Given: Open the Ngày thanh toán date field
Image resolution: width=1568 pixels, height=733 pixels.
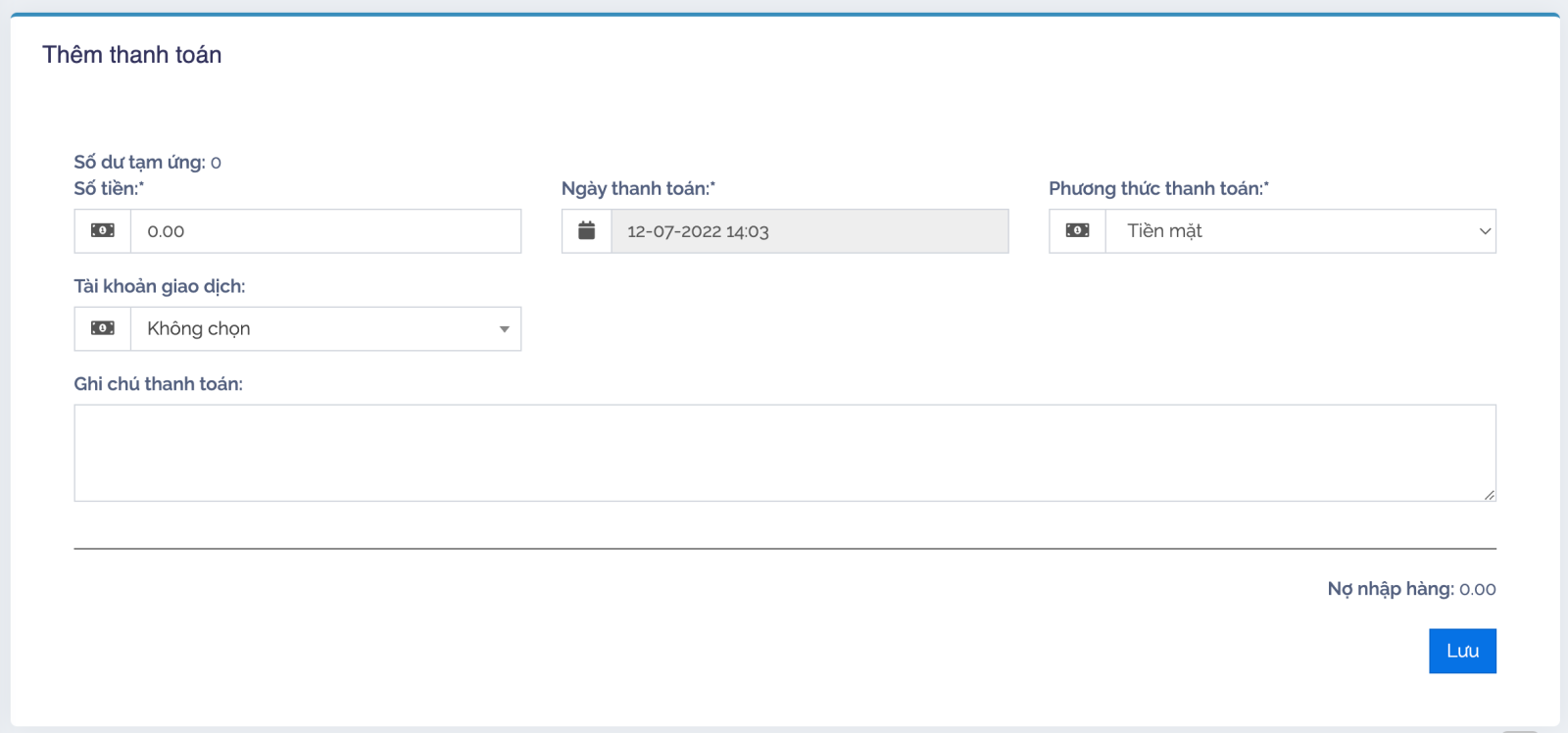Looking at the screenshot, I should pos(809,231).
